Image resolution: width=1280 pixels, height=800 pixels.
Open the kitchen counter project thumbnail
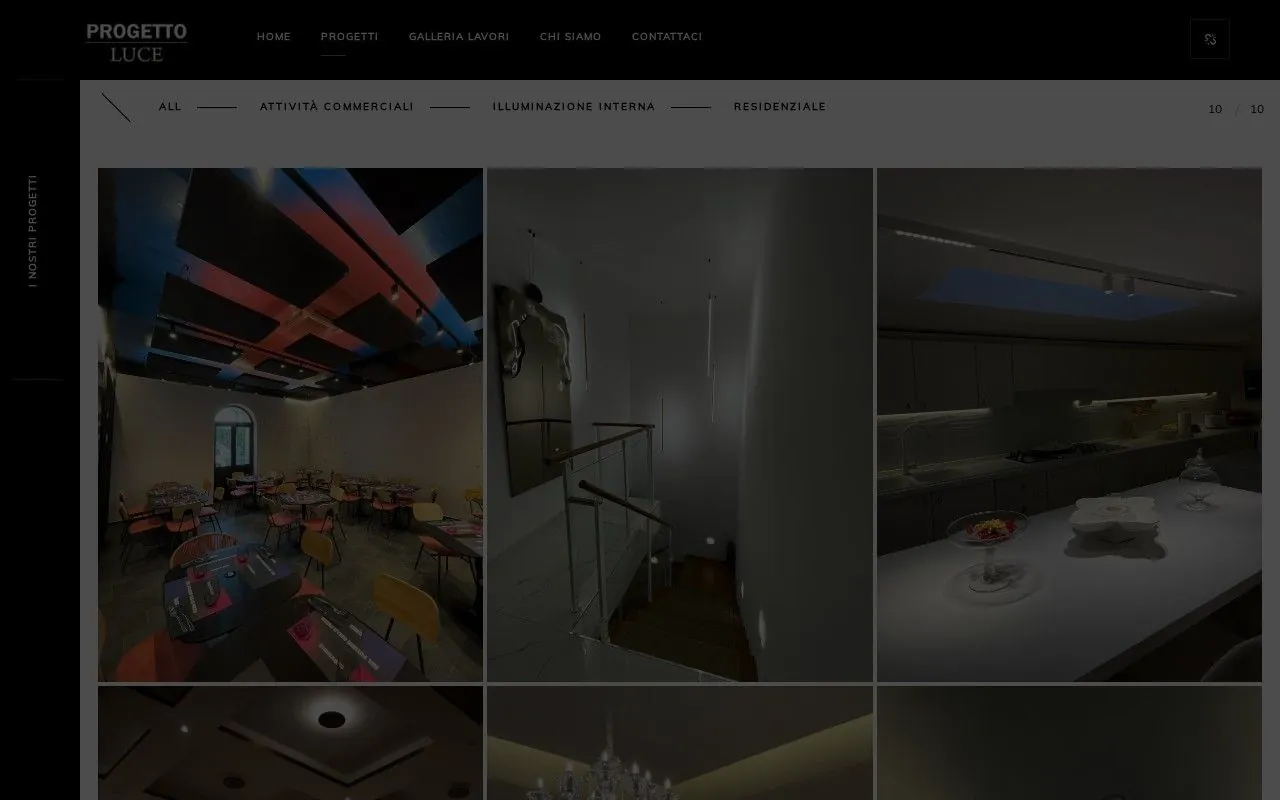(x=1070, y=425)
